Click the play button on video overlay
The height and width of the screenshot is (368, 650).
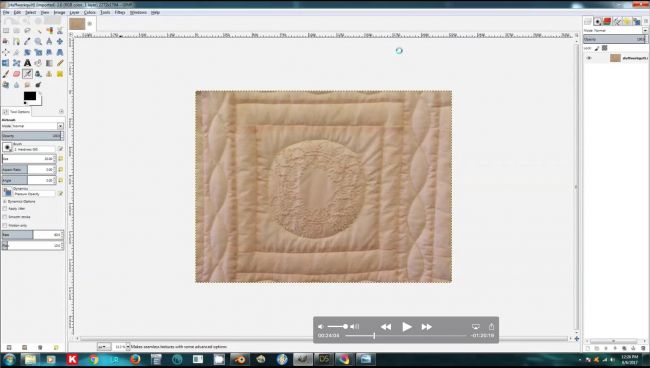coord(407,327)
